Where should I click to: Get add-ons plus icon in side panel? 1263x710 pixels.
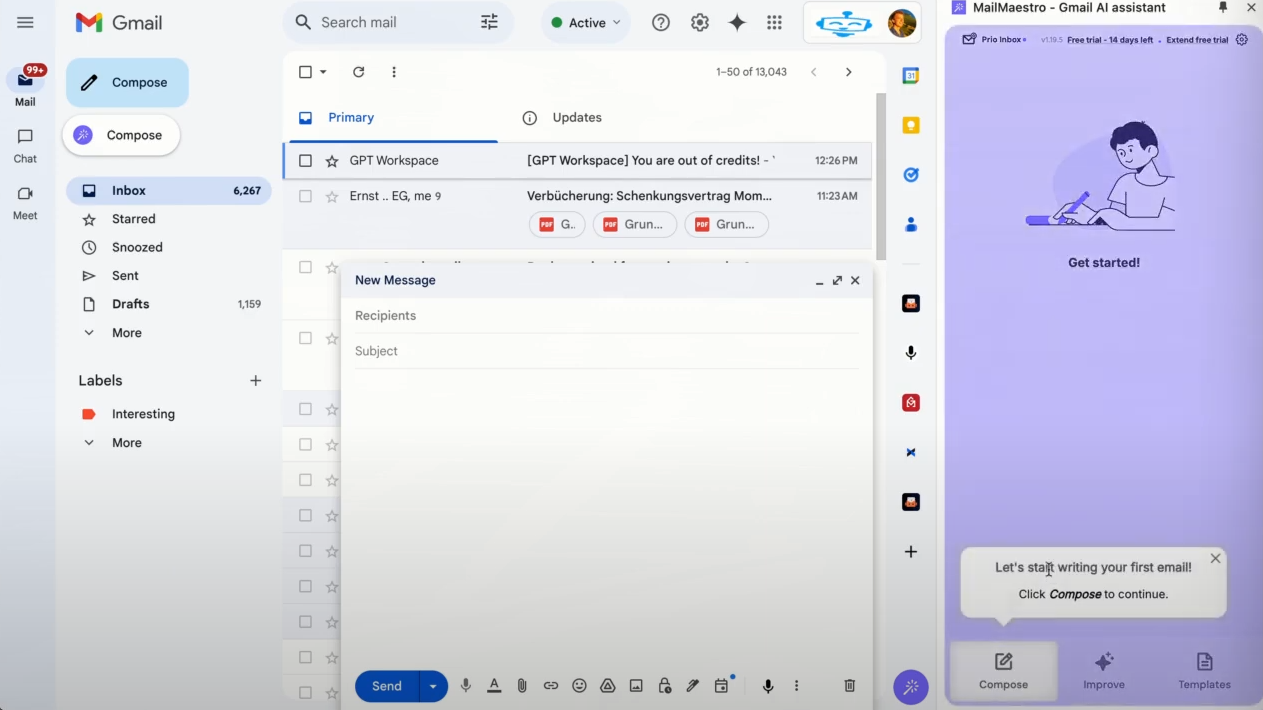coord(911,552)
